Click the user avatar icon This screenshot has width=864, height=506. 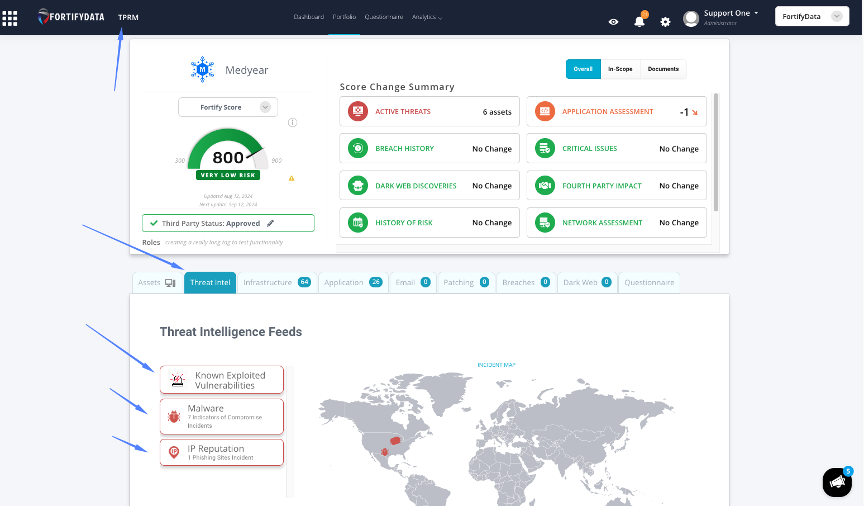coord(691,19)
